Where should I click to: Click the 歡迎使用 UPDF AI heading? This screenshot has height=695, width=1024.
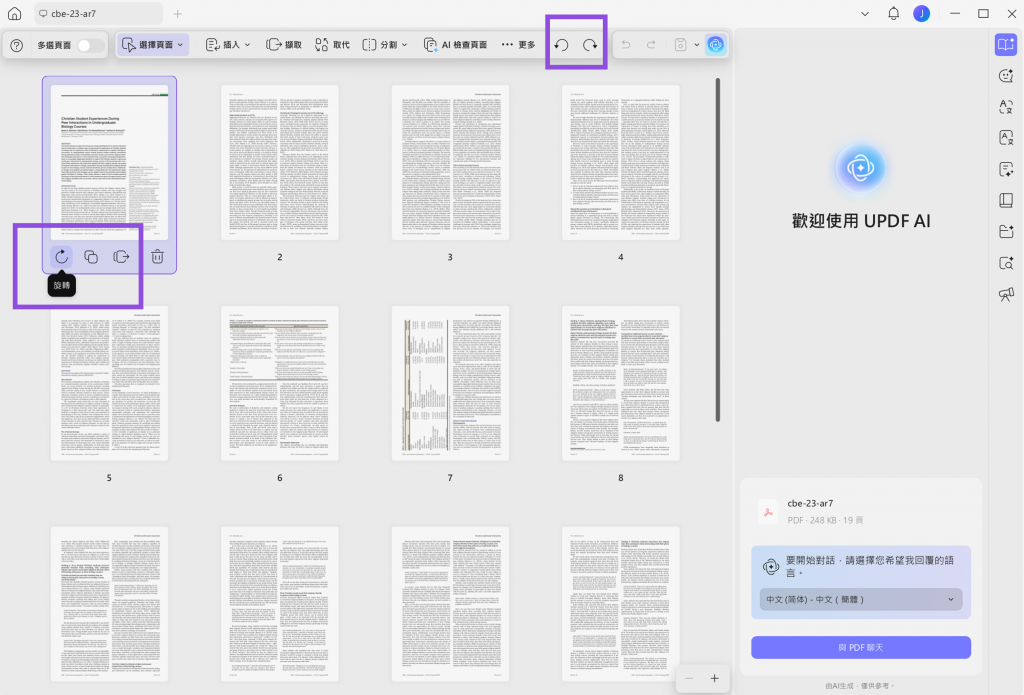pos(861,221)
